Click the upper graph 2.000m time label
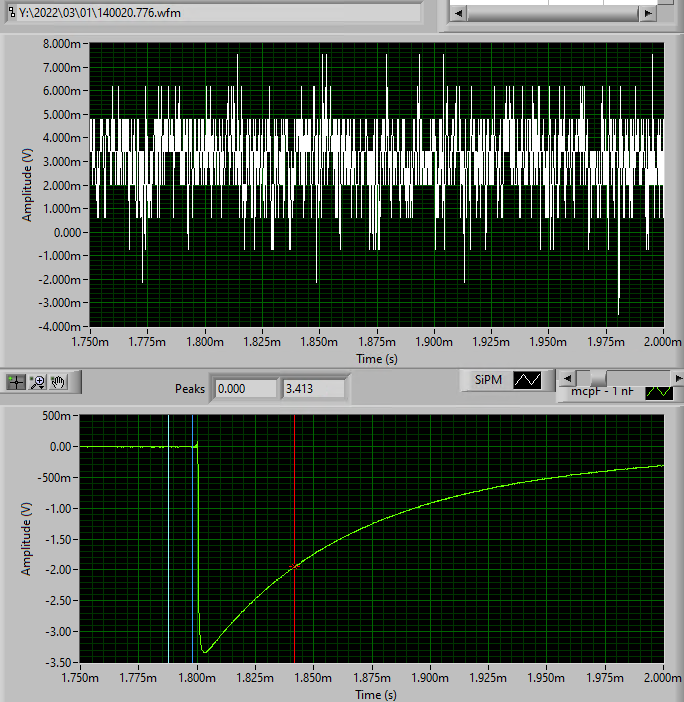 (x=663, y=342)
